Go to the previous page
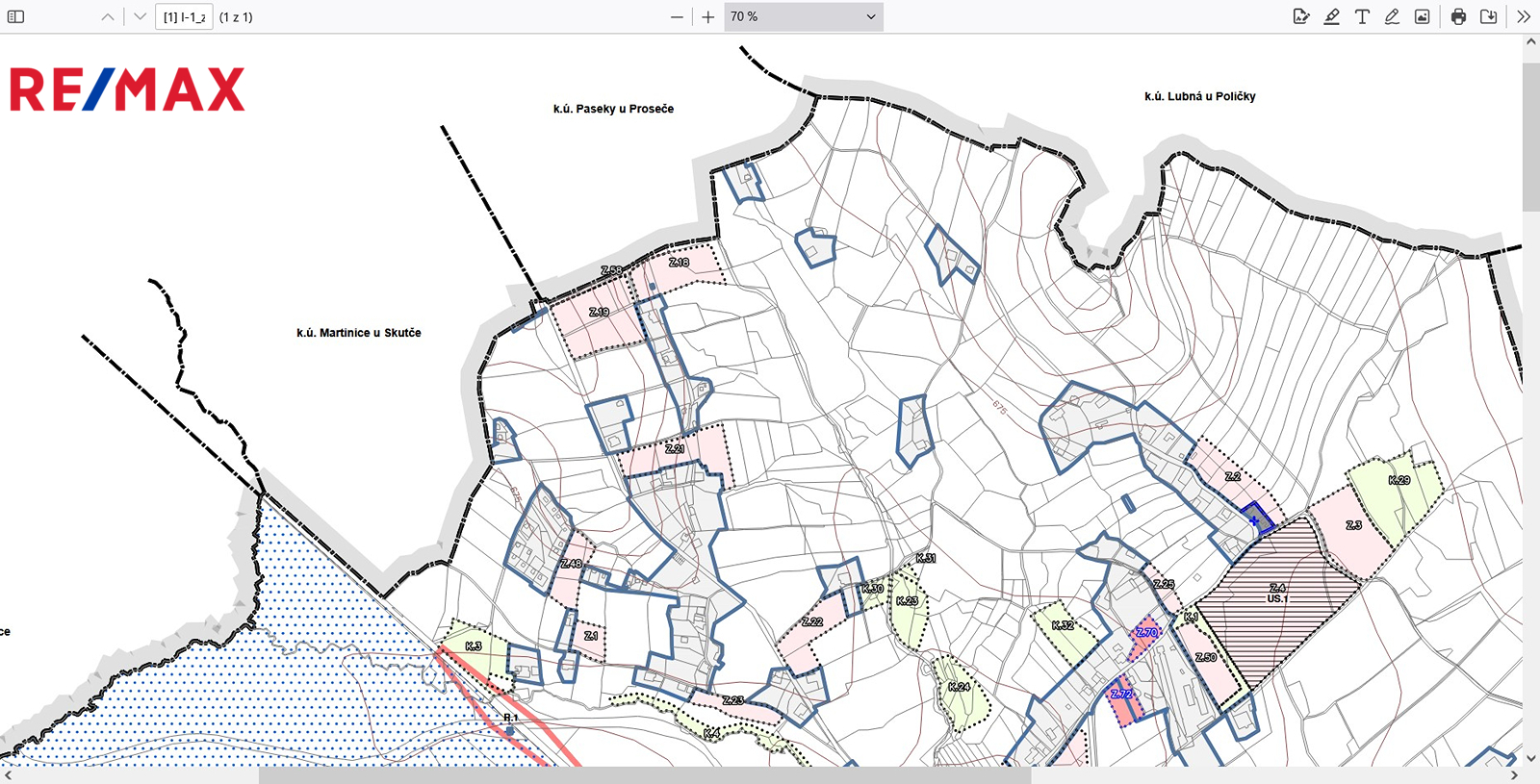This screenshot has height=784, width=1540. (x=108, y=16)
